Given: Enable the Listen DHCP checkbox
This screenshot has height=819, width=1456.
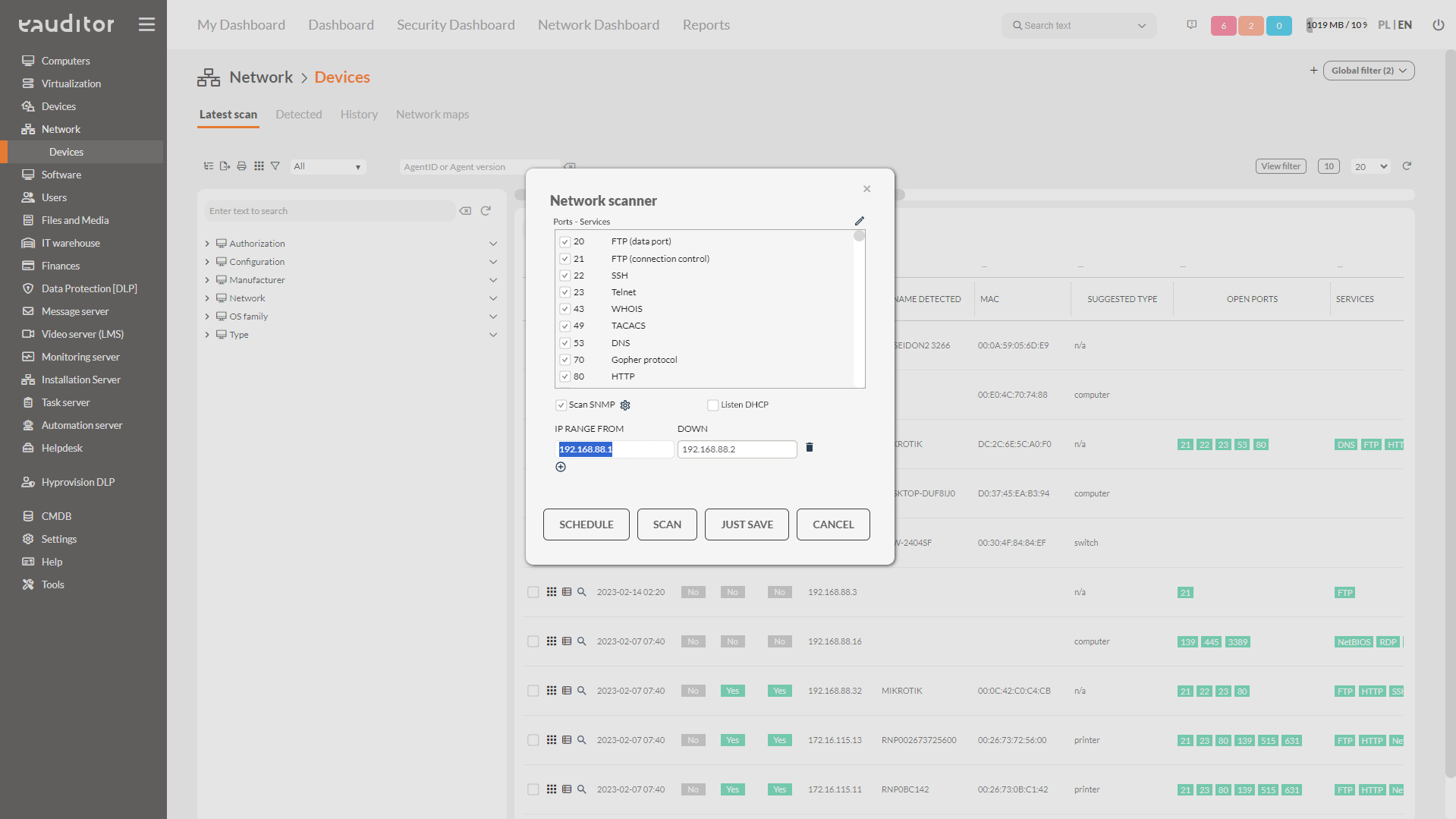Looking at the screenshot, I should pos(712,405).
